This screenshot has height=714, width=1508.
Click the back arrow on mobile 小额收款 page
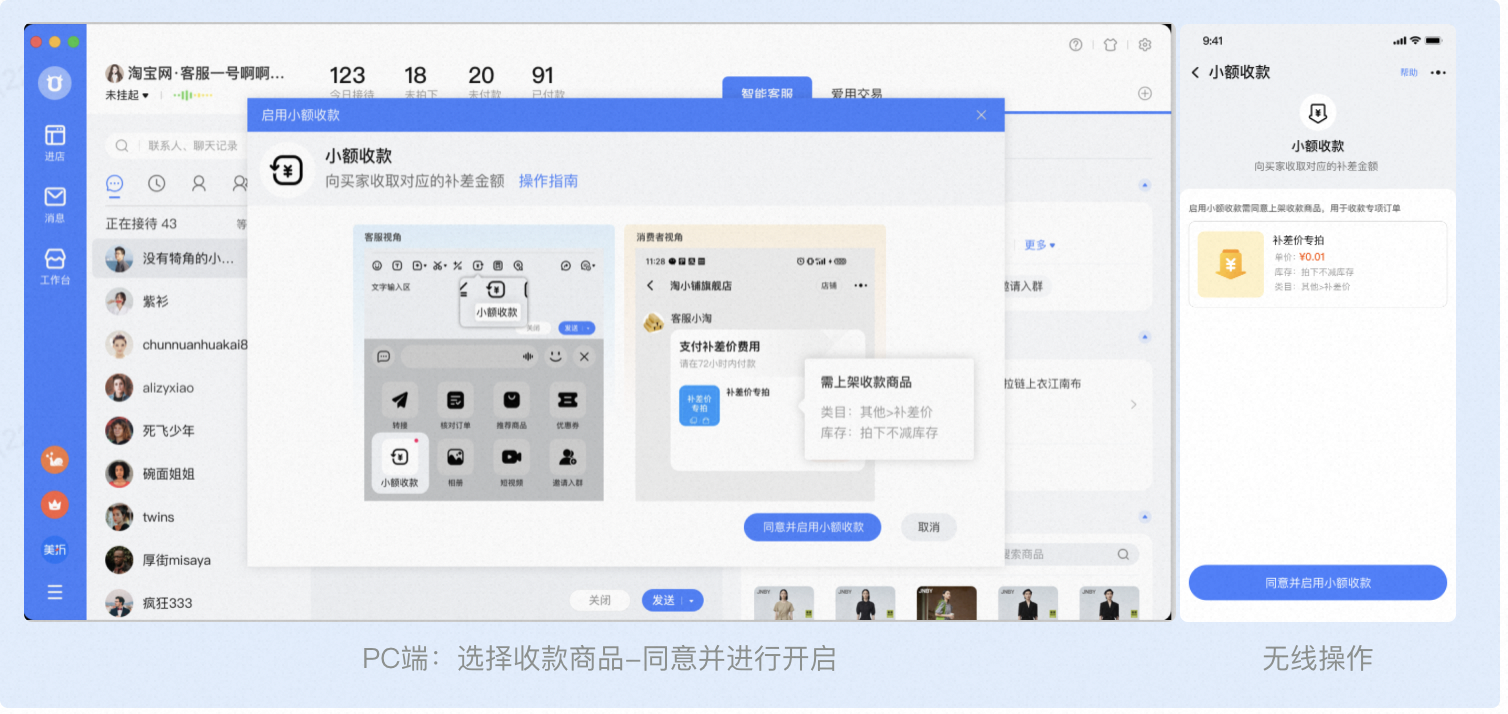pyautogui.click(x=1195, y=73)
